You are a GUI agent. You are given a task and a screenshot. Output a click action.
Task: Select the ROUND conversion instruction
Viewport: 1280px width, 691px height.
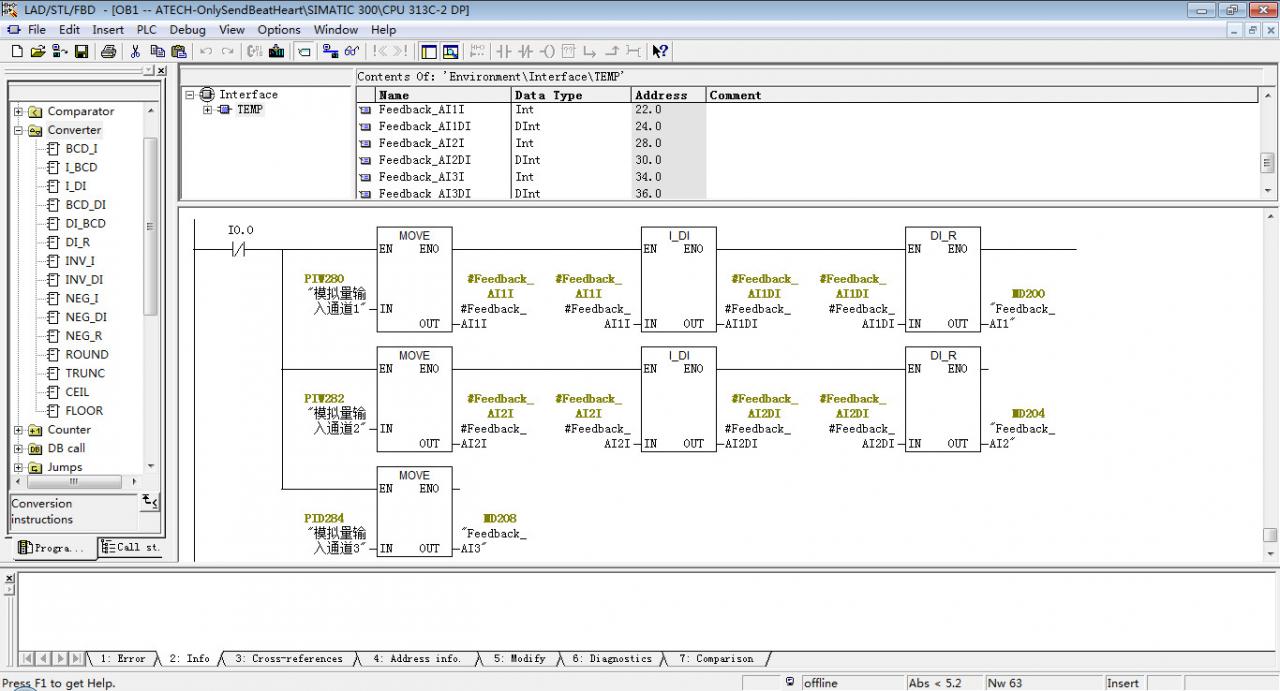click(x=86, y=354)
